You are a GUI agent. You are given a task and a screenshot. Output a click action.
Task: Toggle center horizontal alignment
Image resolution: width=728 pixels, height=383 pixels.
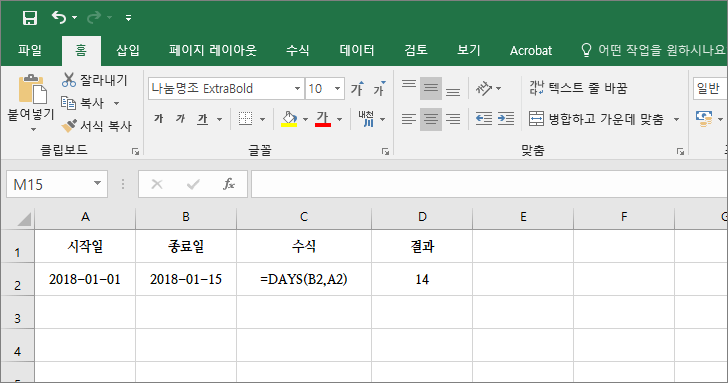(x=431, y=119)
